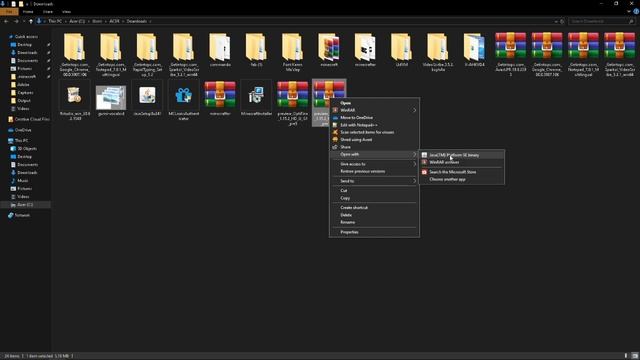Open Network in the navigation pane
Screen dimensions: 640x360
[22, 215]
